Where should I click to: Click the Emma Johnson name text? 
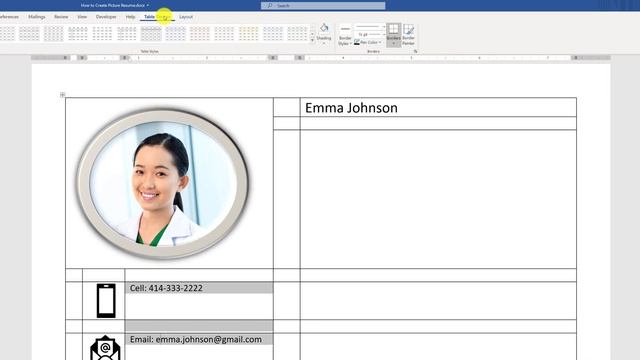[351, 108]
